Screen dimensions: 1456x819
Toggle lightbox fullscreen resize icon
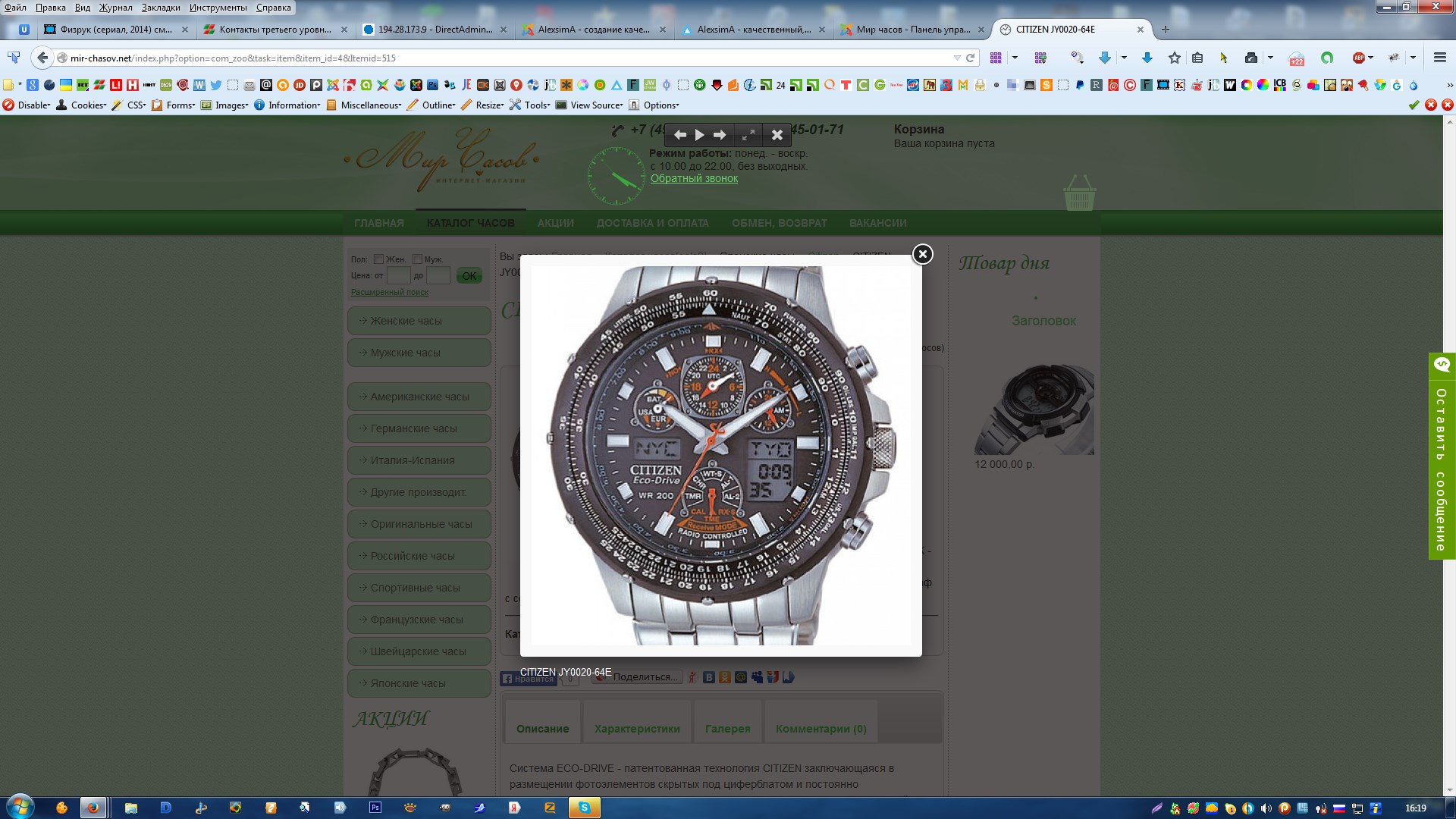[748, 135]
